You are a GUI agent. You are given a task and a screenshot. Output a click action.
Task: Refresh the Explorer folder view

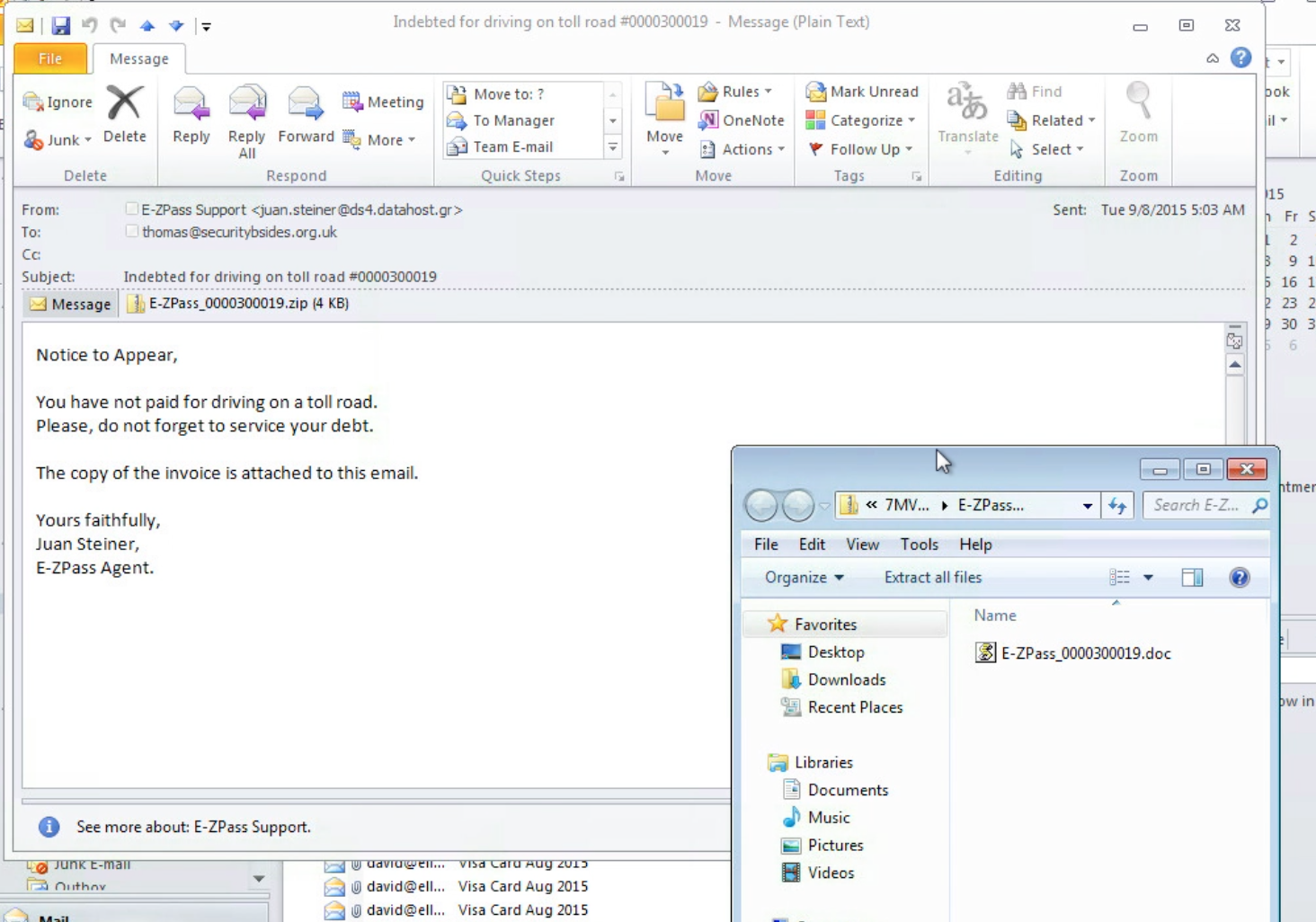coord(1117,506)
